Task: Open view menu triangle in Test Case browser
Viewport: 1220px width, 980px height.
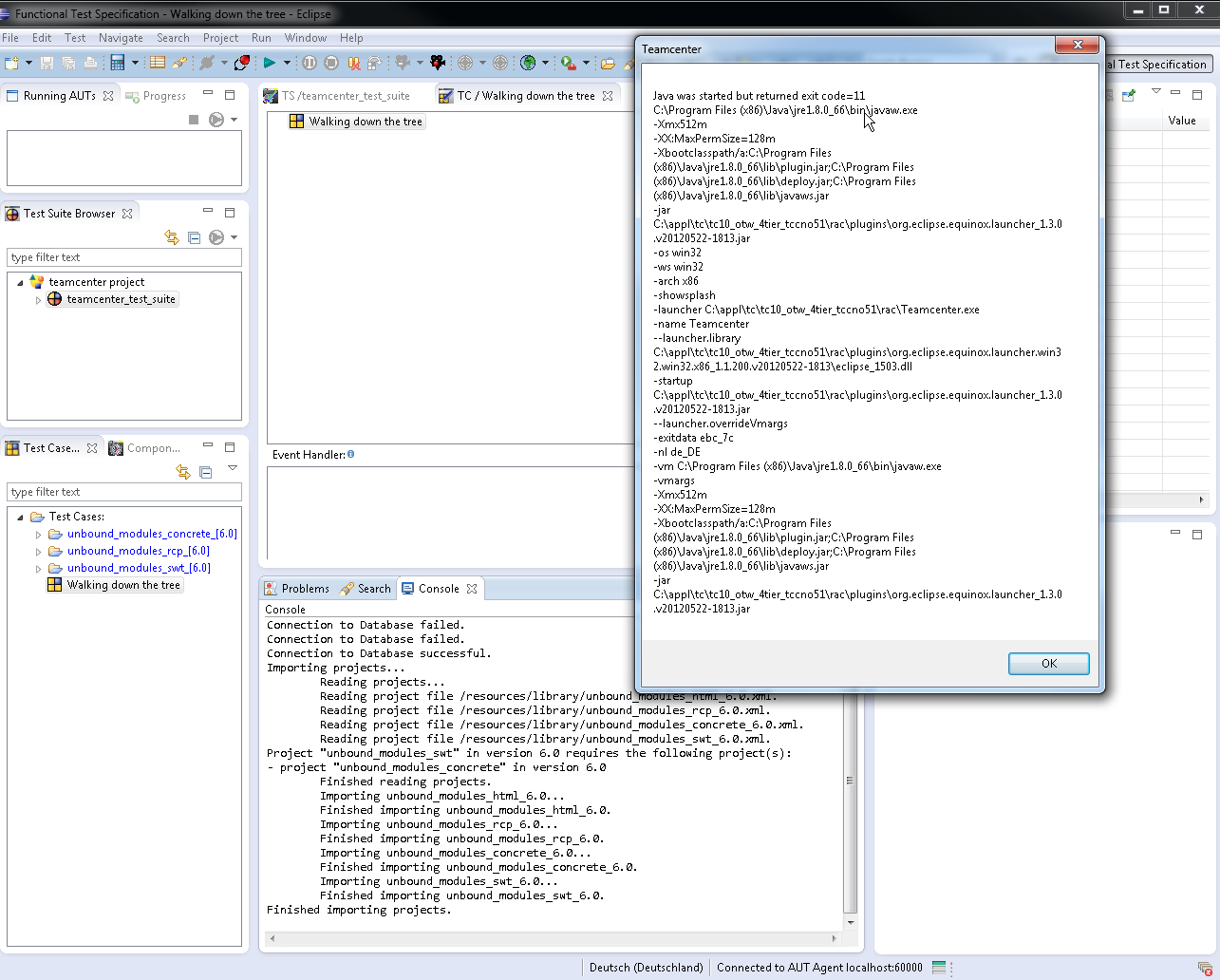Action: (x=233, y=468)
